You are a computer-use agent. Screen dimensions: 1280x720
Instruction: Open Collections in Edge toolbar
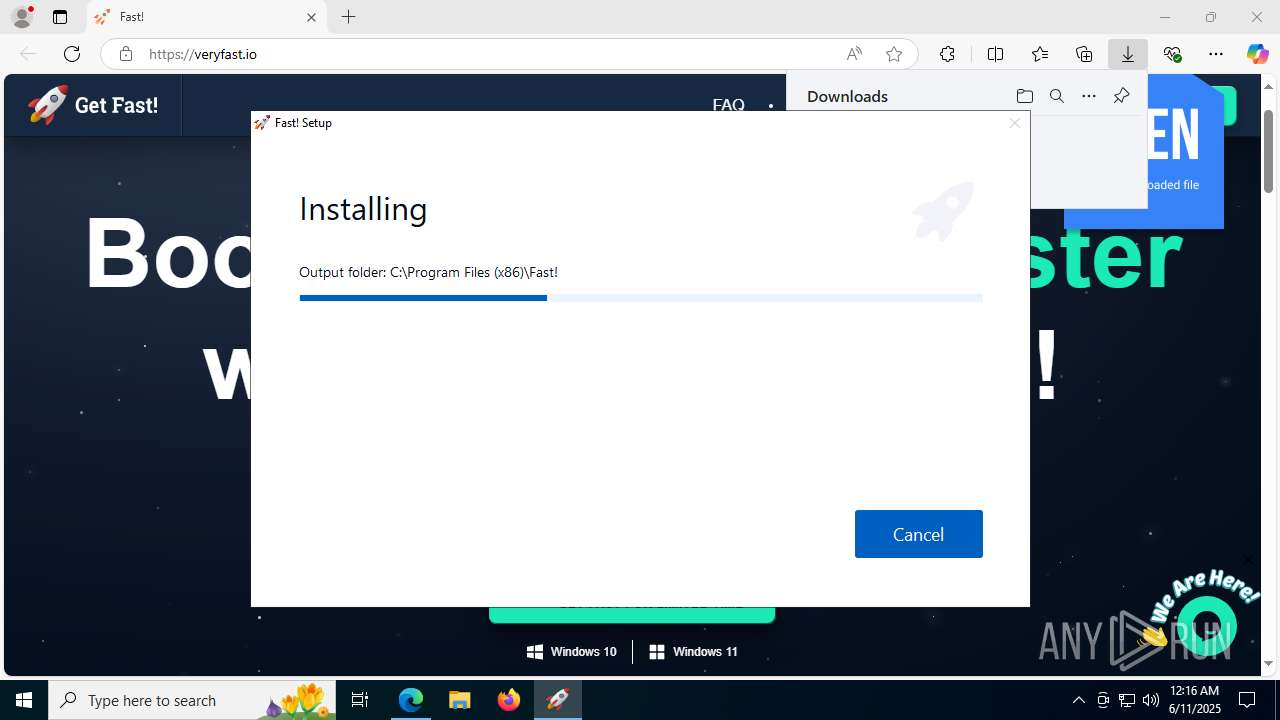pyautogui.click(x=1084, y=54)
